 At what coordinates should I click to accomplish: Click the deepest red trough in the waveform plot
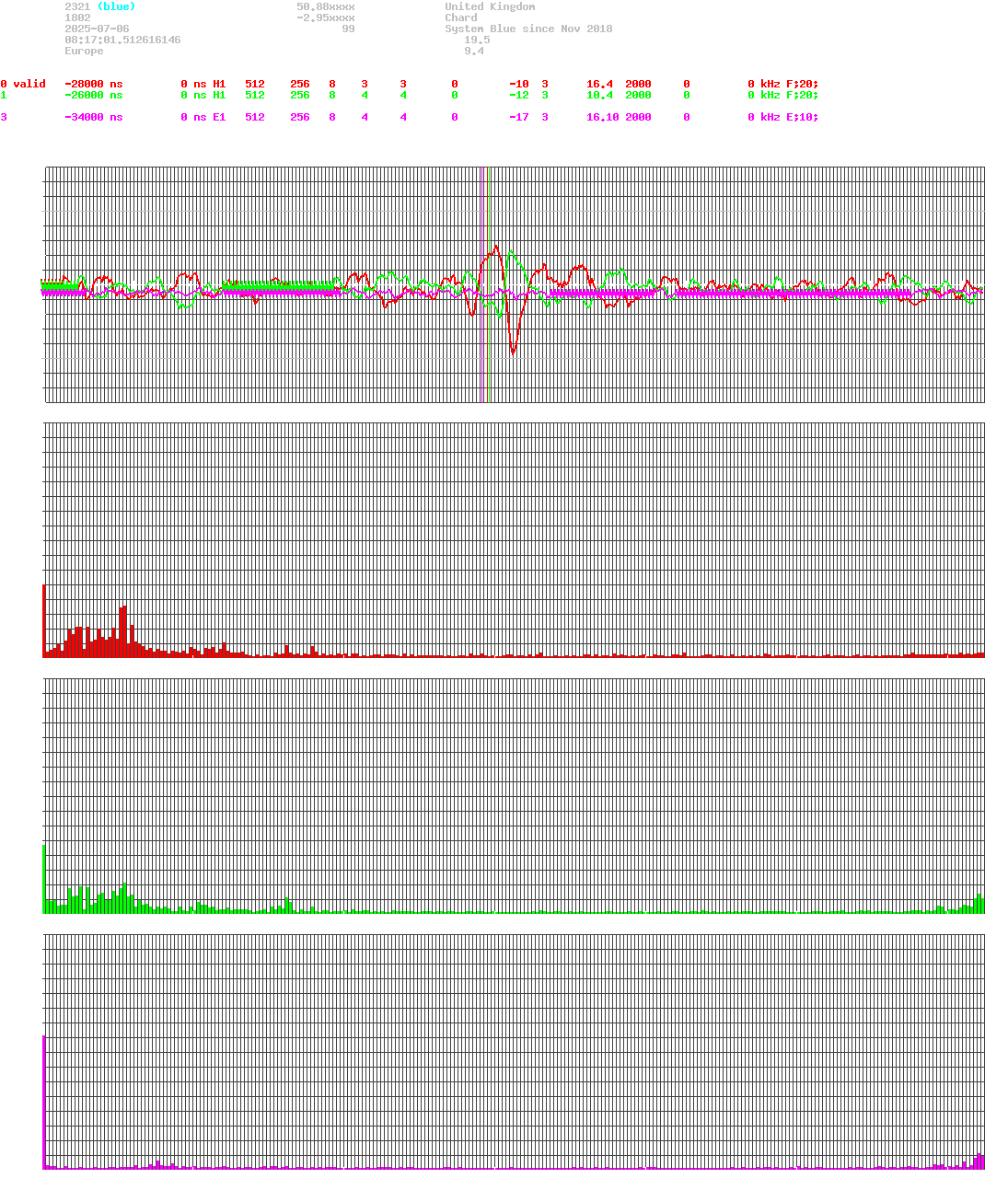tap(513, 352)
